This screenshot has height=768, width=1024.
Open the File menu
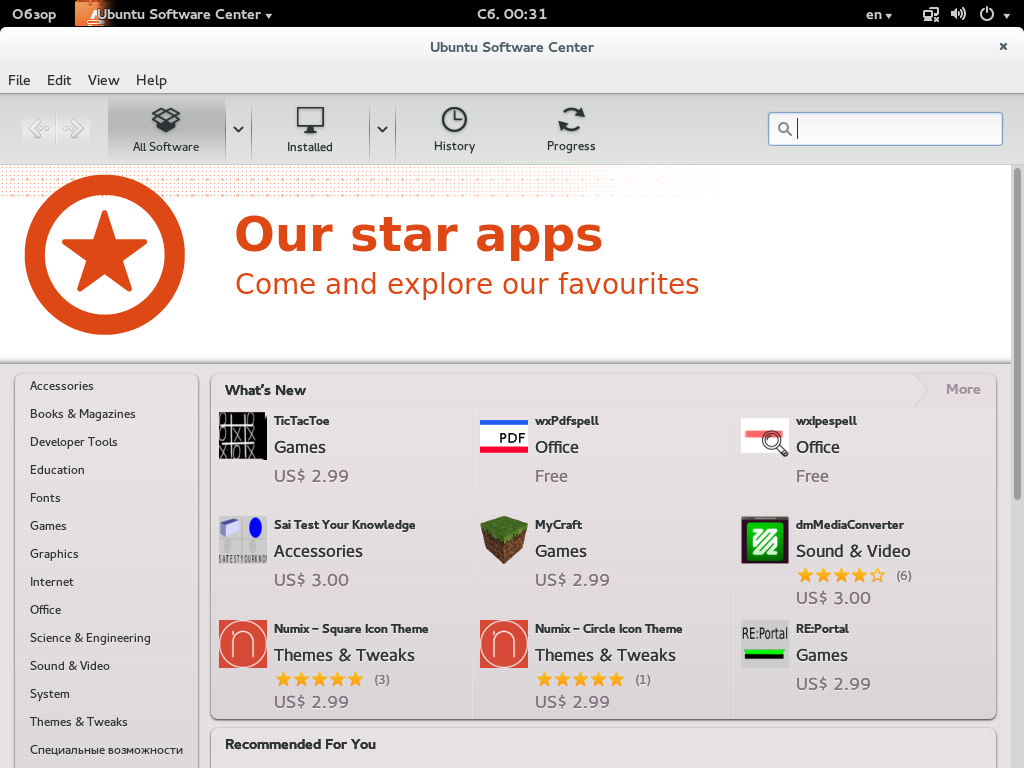pyautogui.click(x=19, y=80)
